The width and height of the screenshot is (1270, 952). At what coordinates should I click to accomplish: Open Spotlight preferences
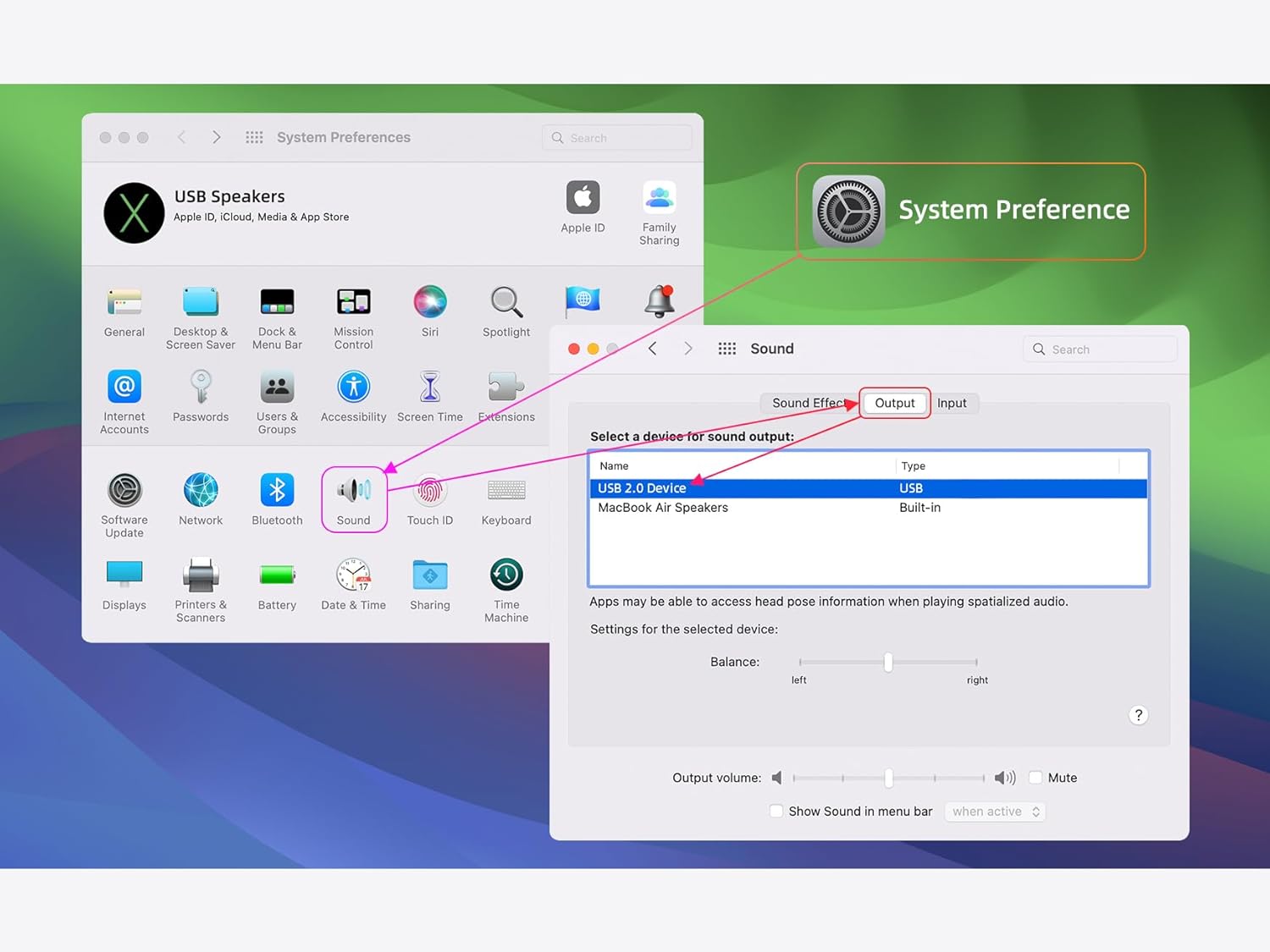click(506, 311)
